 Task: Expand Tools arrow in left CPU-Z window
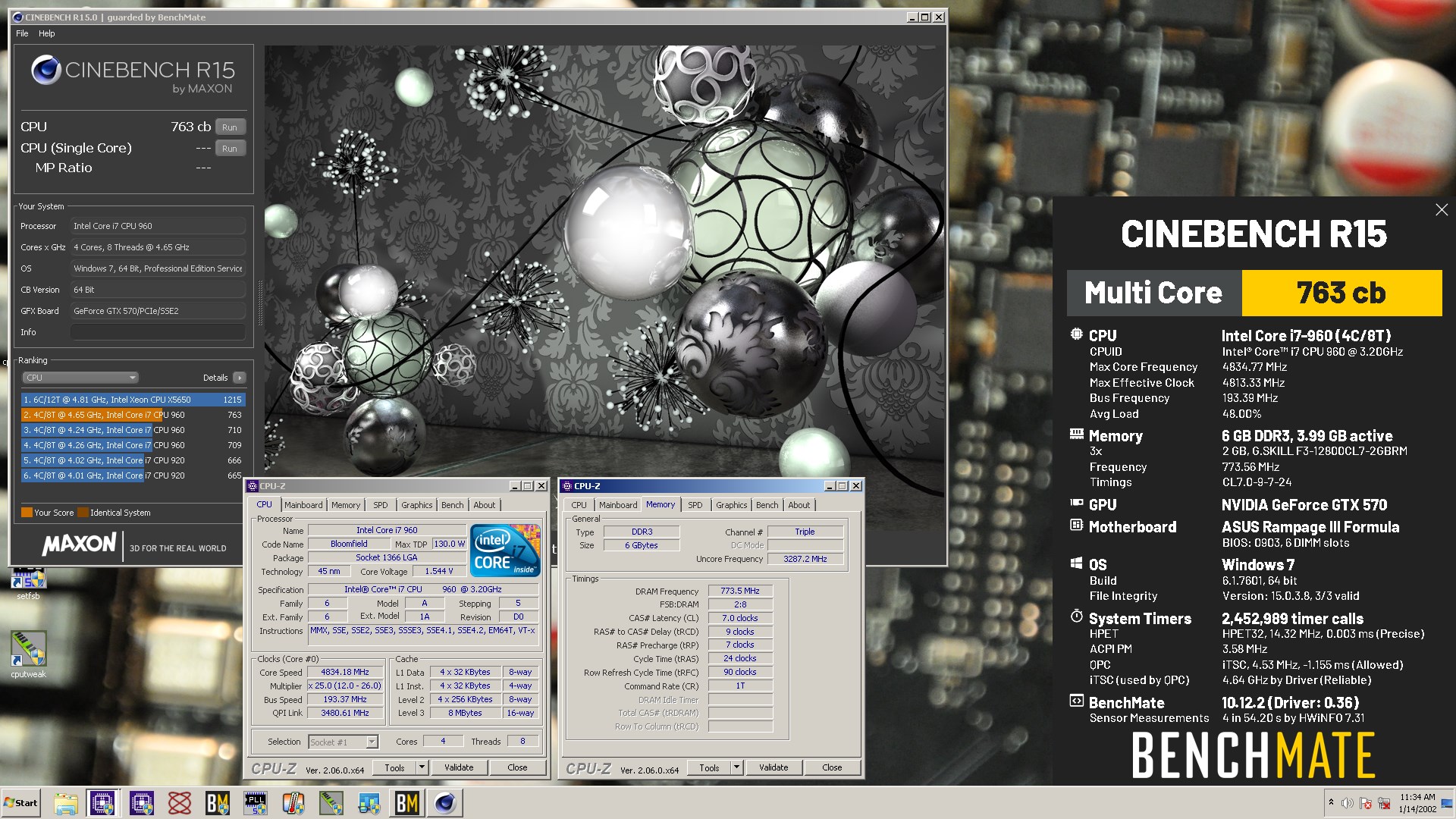(x=422, y=767)
